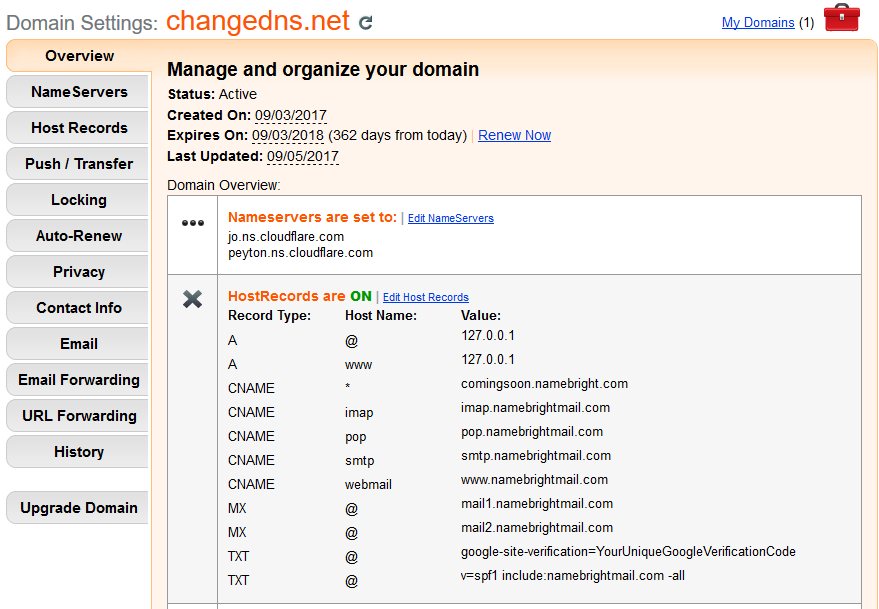The image size is (879, 609).
Task: Open the Locking tab
Action: tap(79, 200)
